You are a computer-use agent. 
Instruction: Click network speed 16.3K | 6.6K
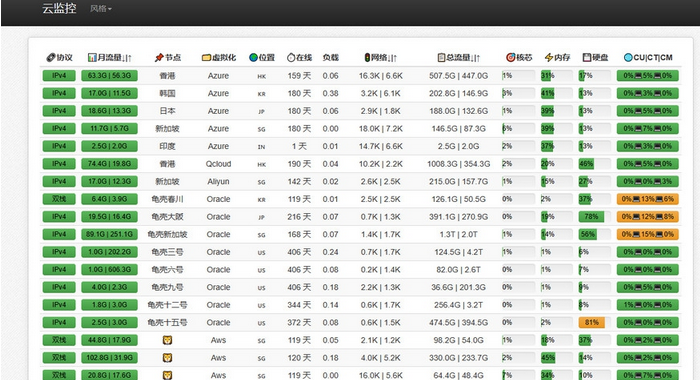[x=381, y=76]
